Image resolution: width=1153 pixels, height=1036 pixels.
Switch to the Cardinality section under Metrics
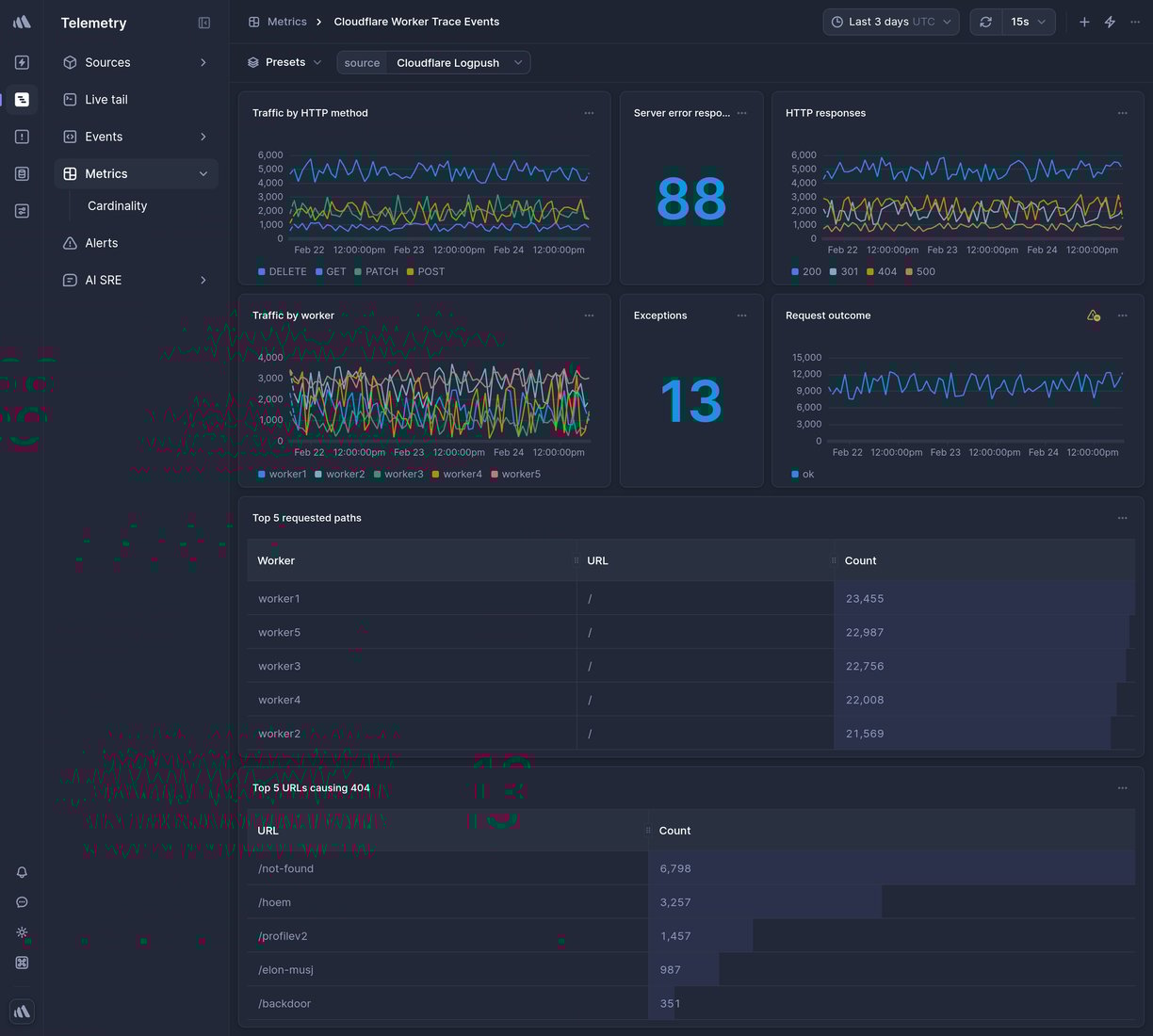coord(117,205)
